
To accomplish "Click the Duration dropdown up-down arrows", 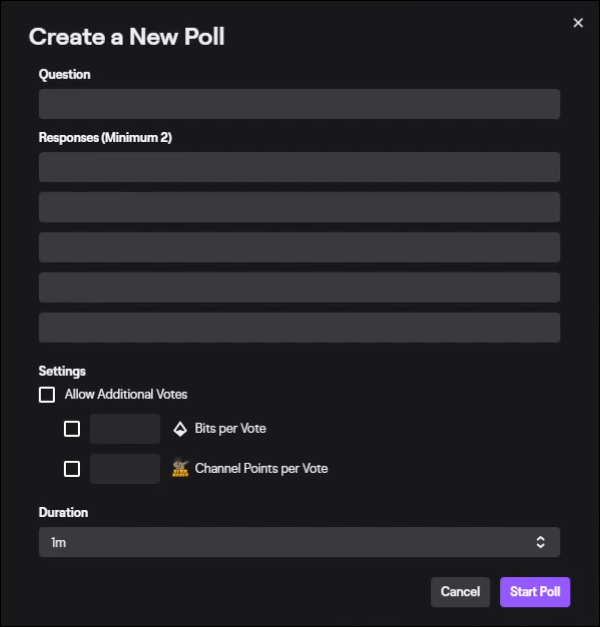I will click(x=540, y=542).
